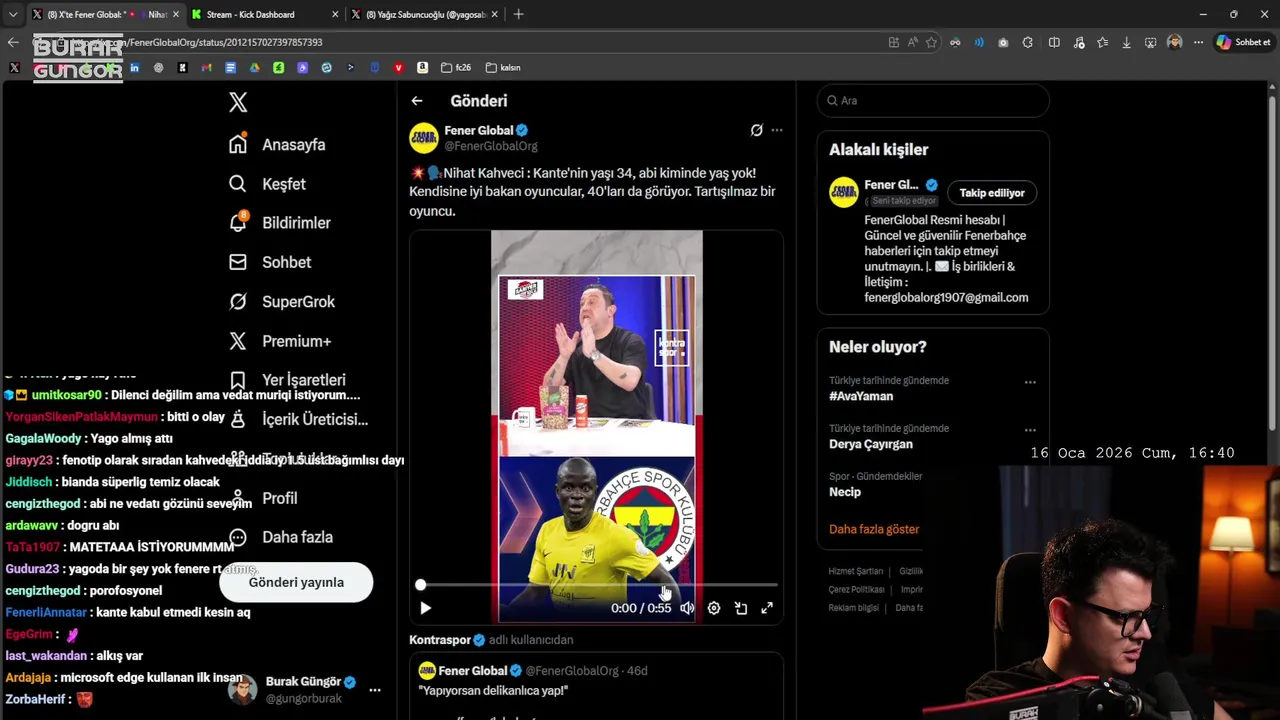Open the fc26 bookmarks folder
The height and width of the screenshot is (720, 1280).
[456, 68]
